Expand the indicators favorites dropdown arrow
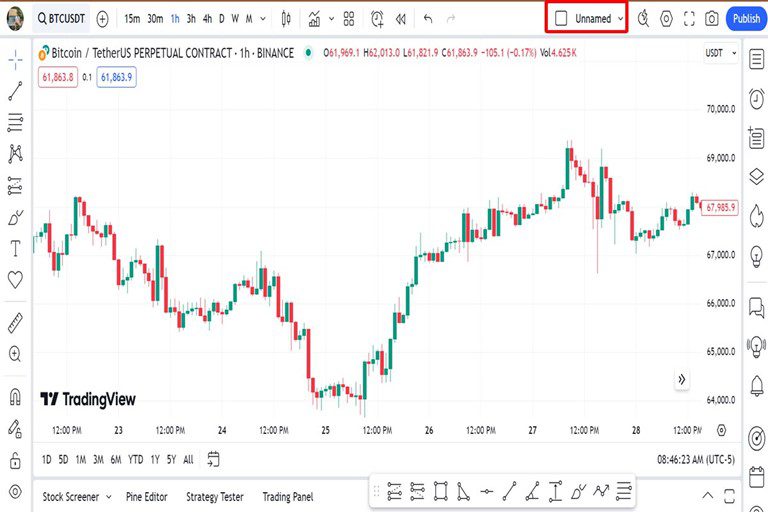Screen dimensions: 768x512 [x=331, y=19]
